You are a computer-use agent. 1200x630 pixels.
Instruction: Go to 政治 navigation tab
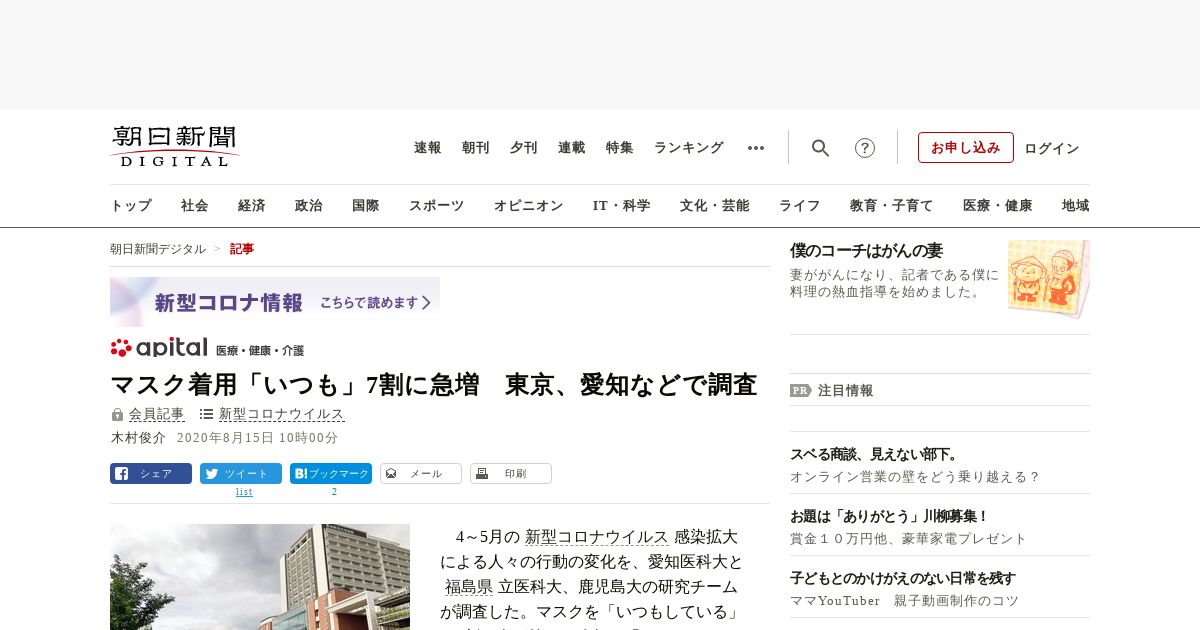point(309,206)
